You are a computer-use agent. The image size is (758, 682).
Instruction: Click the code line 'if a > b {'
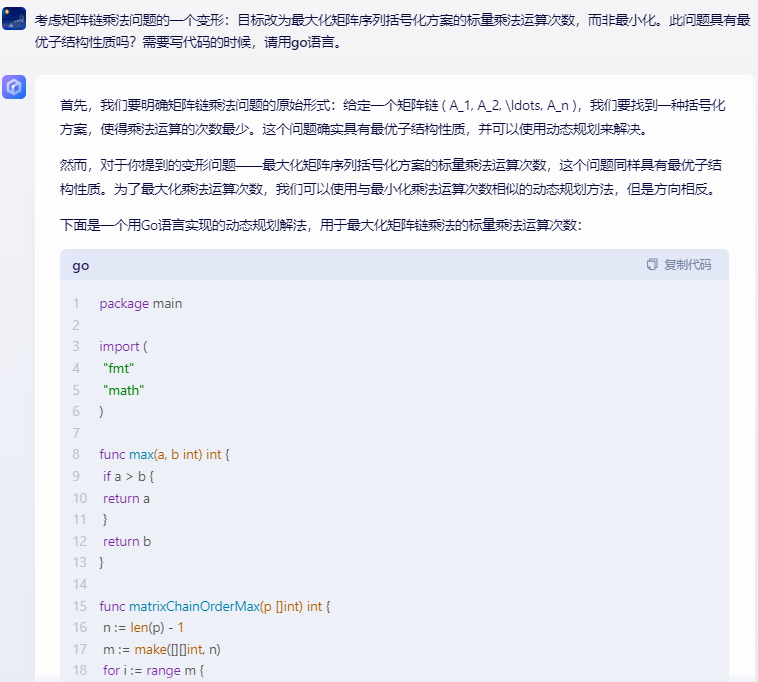(128, 477)
